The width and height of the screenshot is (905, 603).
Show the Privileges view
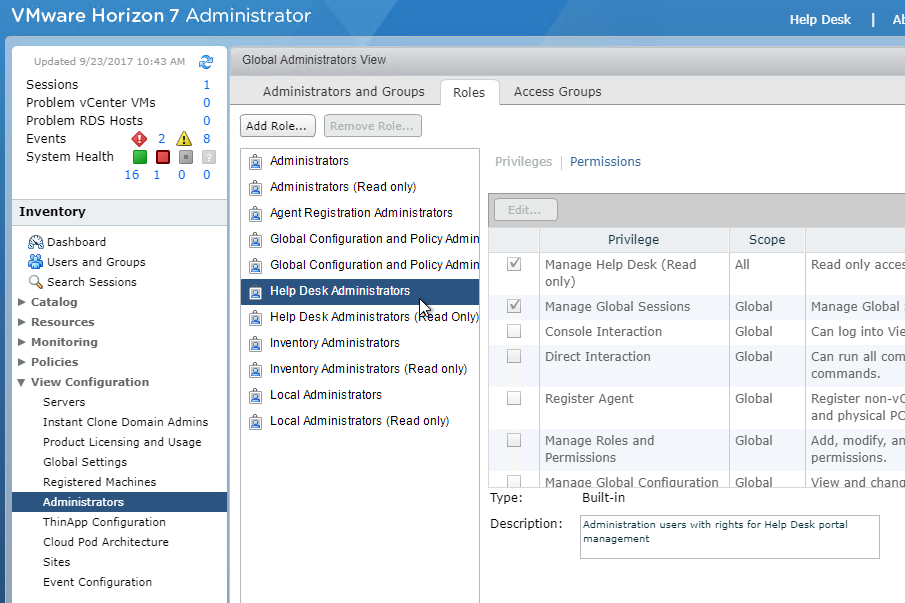pos(523,162)
